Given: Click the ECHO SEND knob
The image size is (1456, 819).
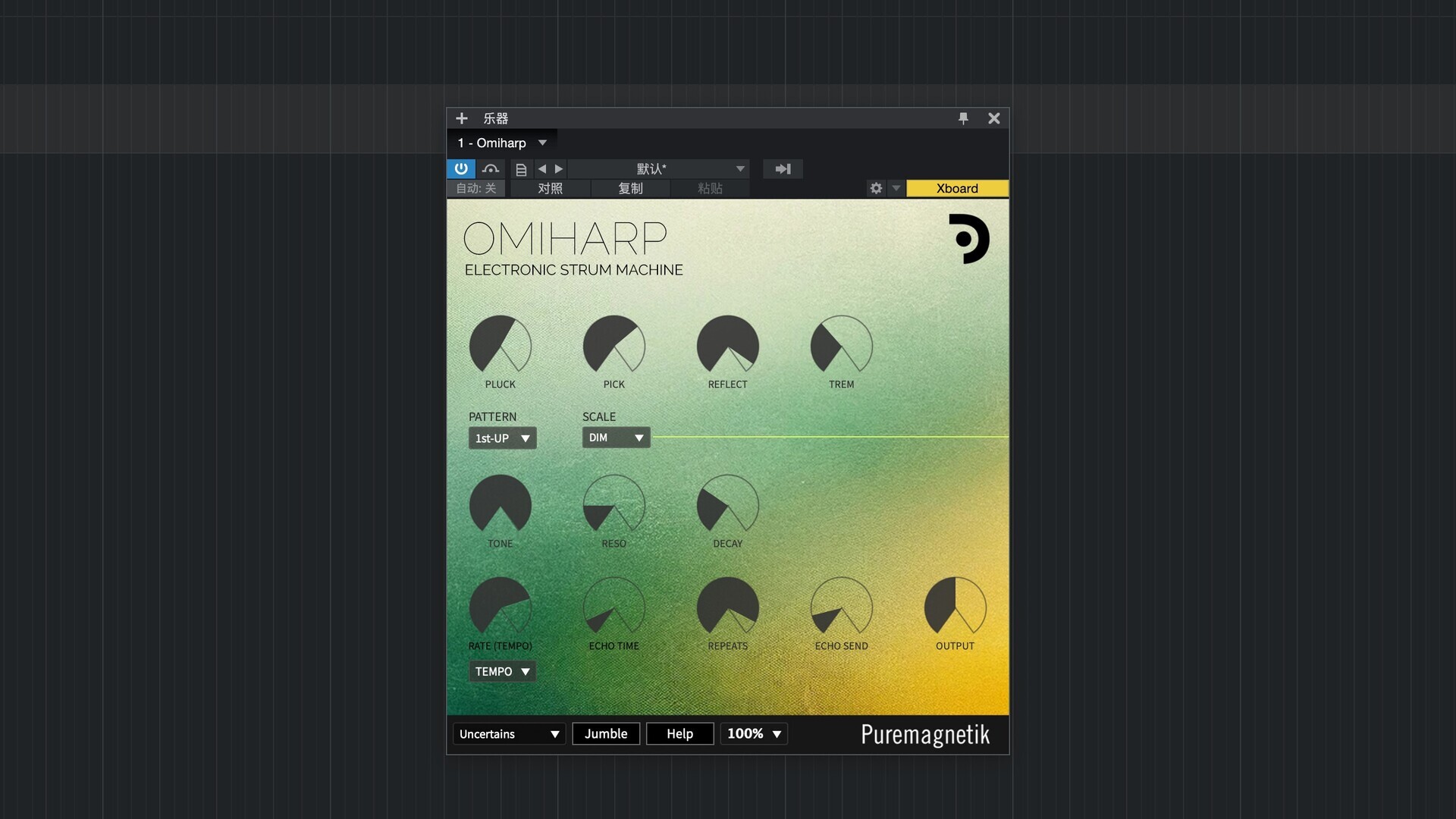Looking at the screenshot, I should (842, 607).
